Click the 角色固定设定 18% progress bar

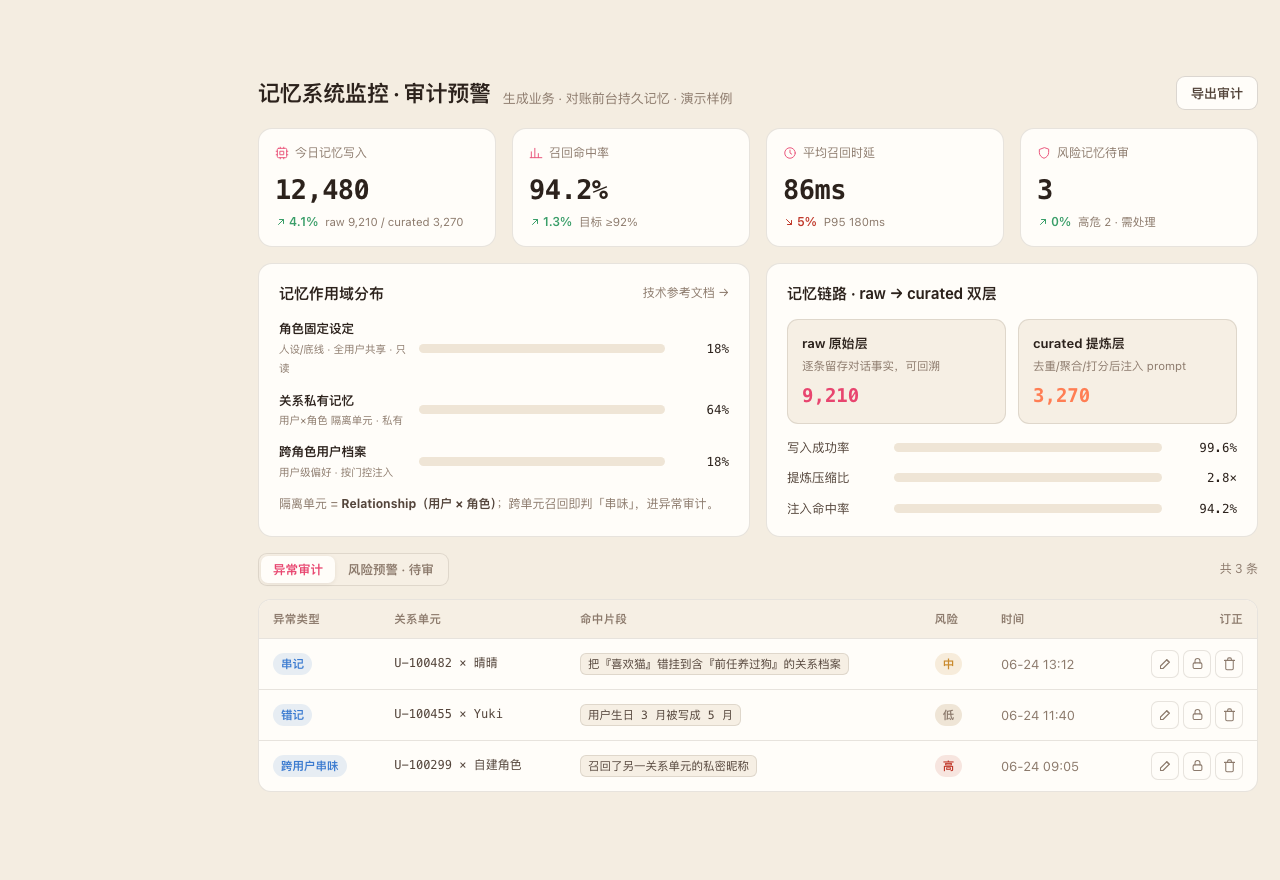pos(542,349)
